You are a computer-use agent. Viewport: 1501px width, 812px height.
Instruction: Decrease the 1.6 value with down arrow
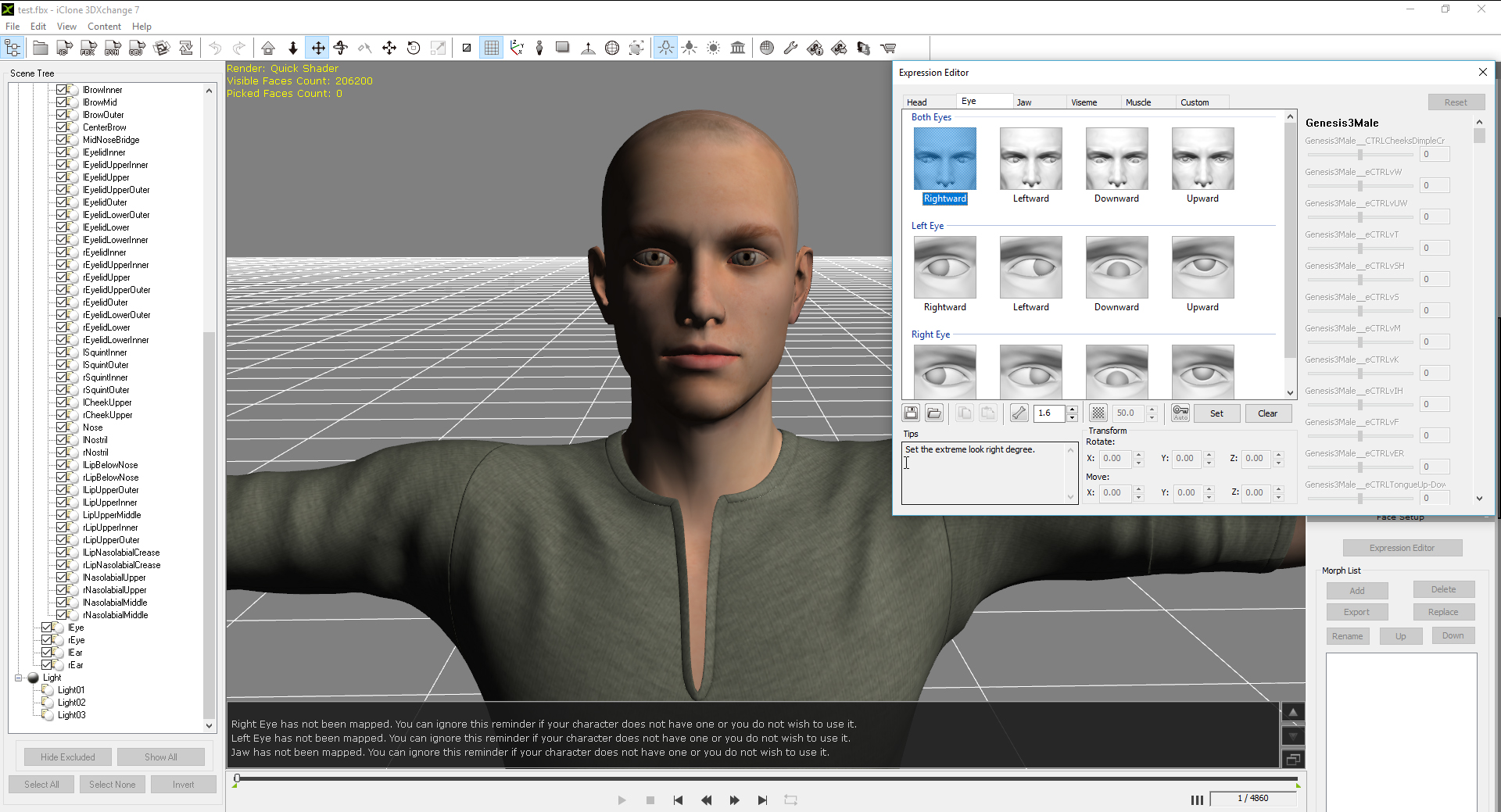(x=1073, y=417)
